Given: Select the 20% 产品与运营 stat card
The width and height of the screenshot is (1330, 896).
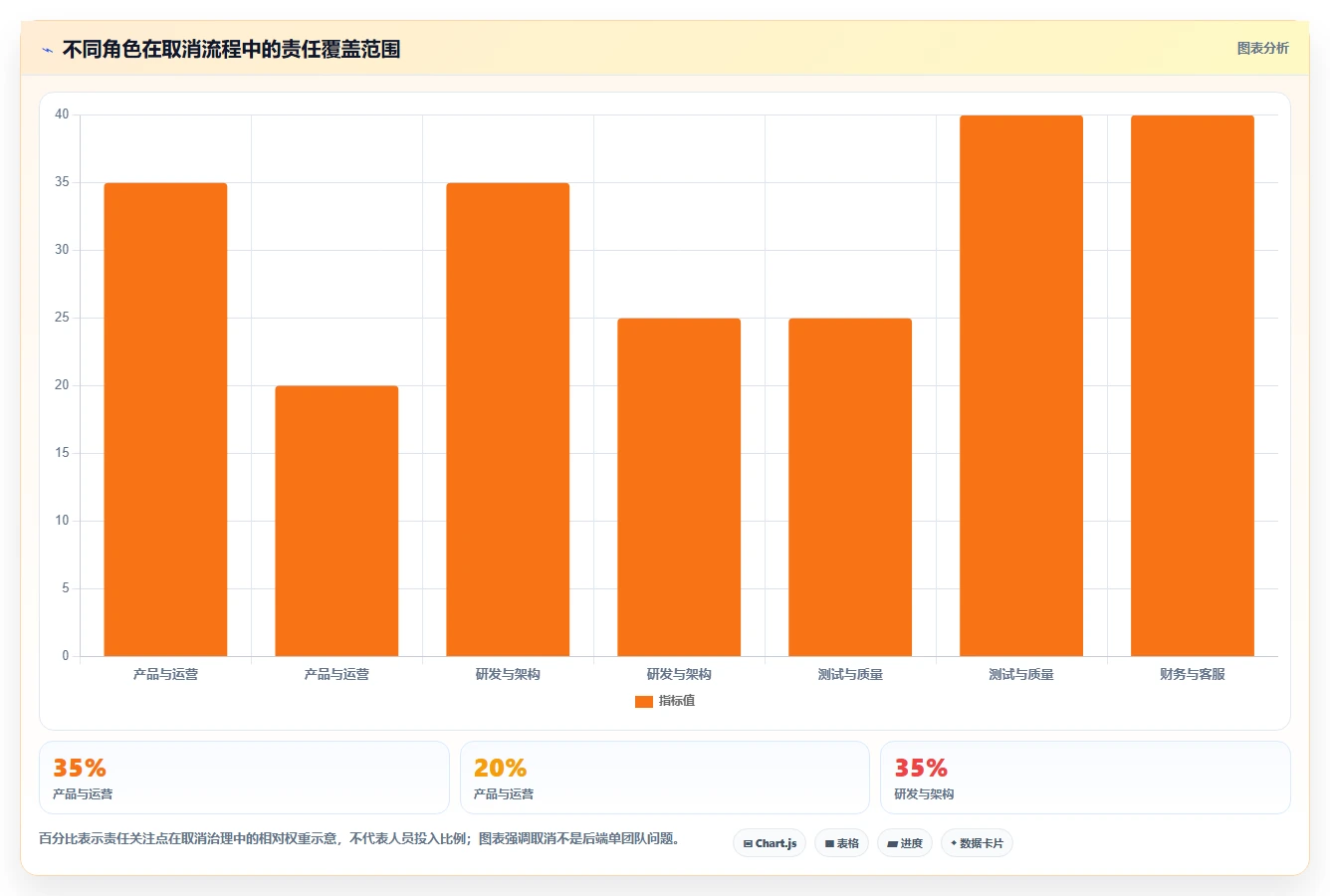Looking at the screenshot, I should 665,778.
